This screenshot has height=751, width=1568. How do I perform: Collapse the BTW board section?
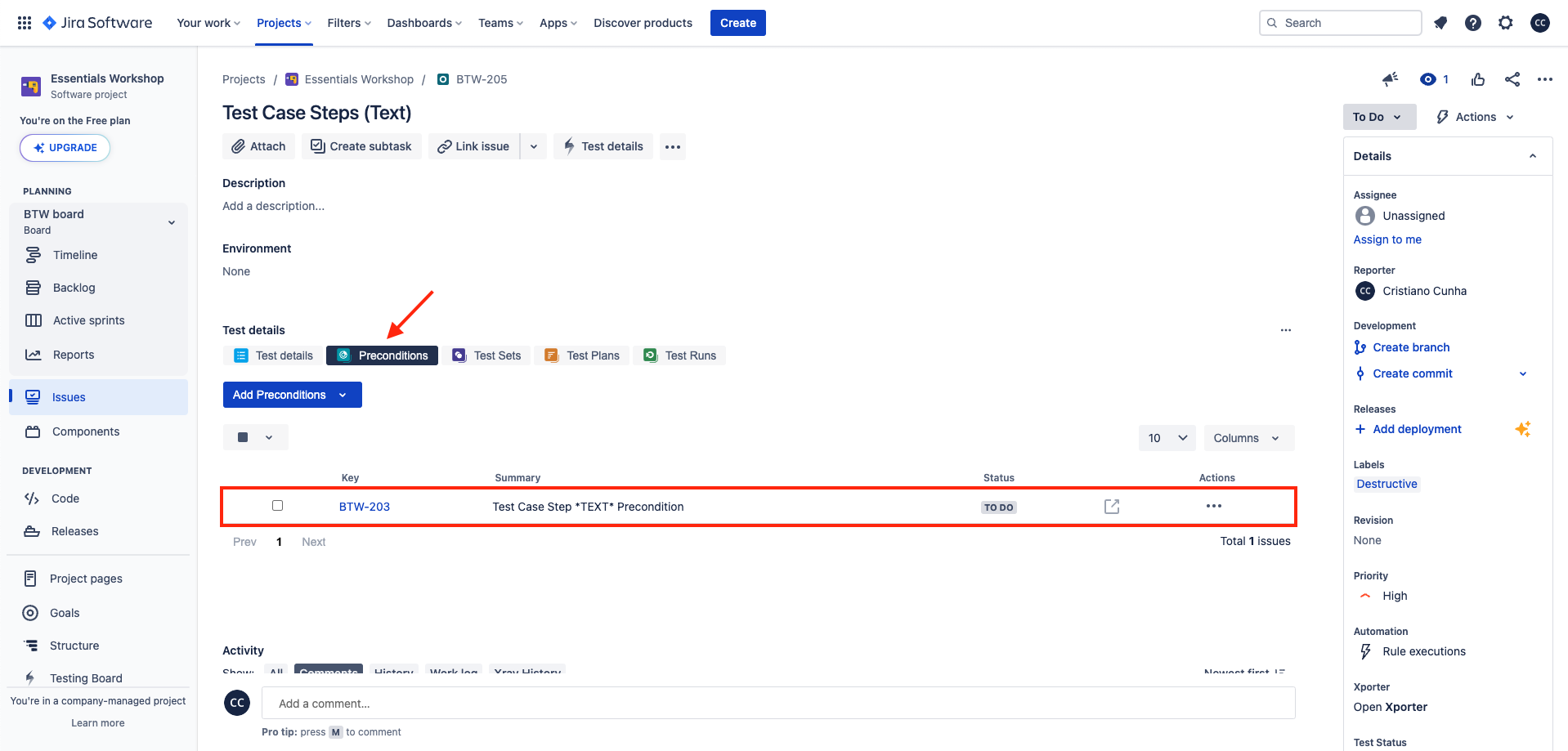172,222
